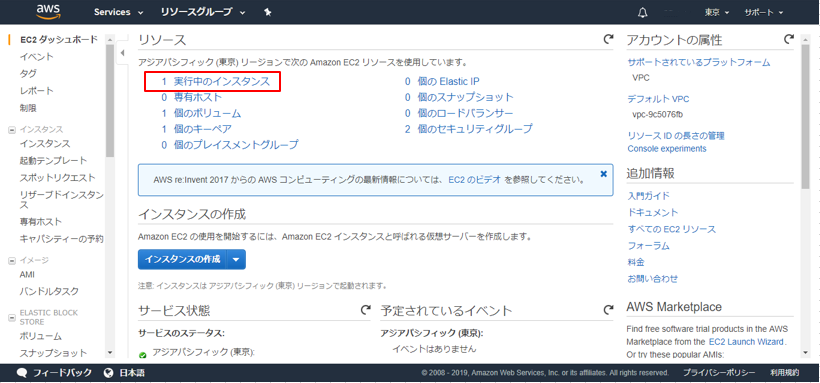The height and width of the screenshot is (383, 820).
Task: Open the Services dropdown menu
Action: tap(119, 12)
